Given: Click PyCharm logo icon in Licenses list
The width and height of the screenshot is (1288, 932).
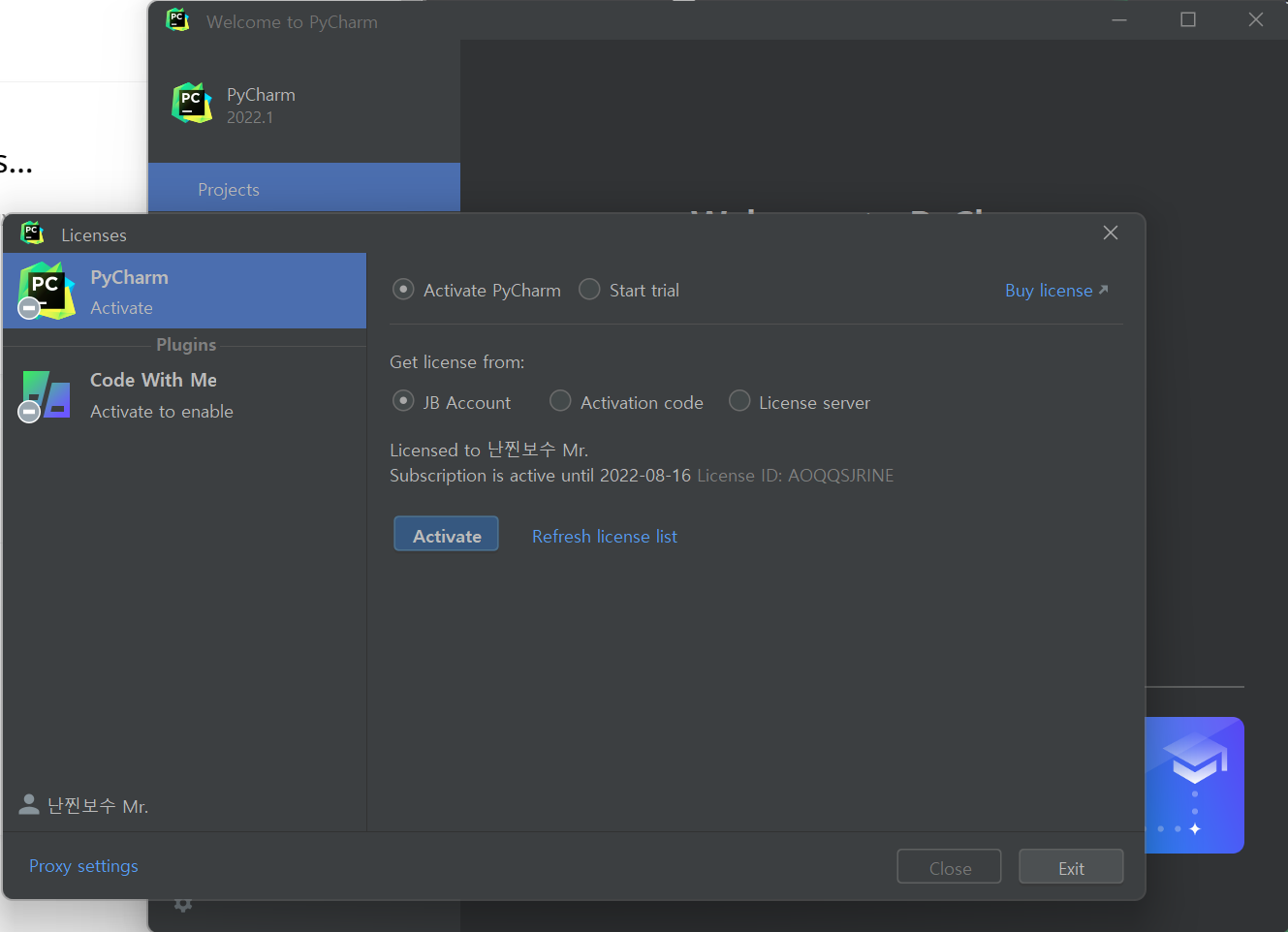Looking at the screenshot, I should (x=47, y=291).
